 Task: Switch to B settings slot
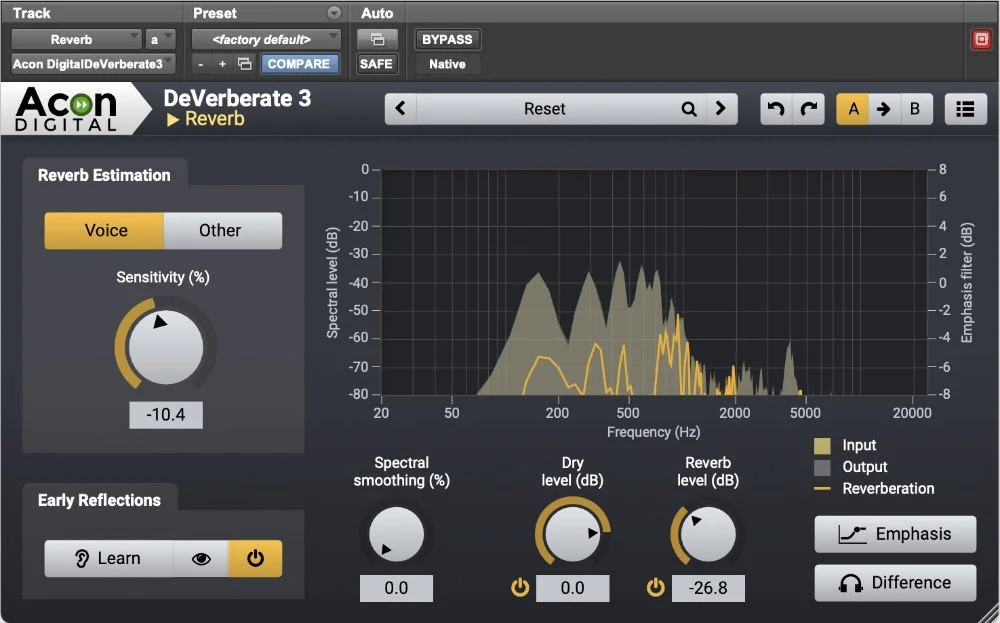(915, 109)
